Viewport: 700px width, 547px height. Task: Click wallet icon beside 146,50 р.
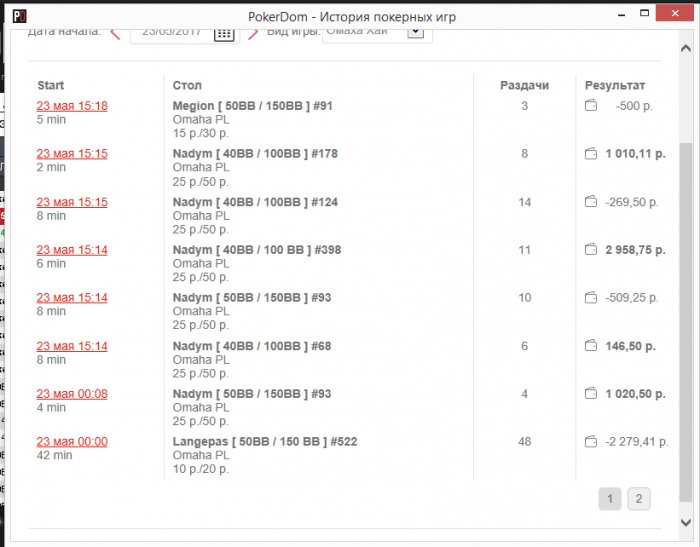point(591,346)
